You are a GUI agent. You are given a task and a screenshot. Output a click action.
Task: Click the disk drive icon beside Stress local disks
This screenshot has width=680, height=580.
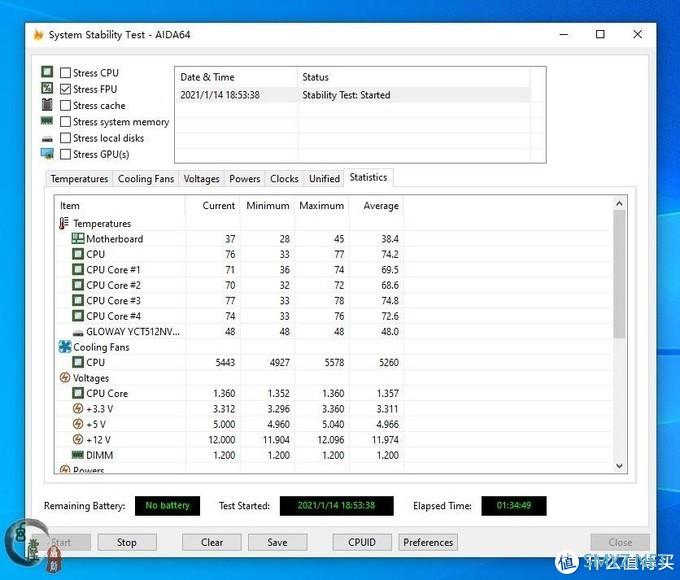[x=47, y=139]
